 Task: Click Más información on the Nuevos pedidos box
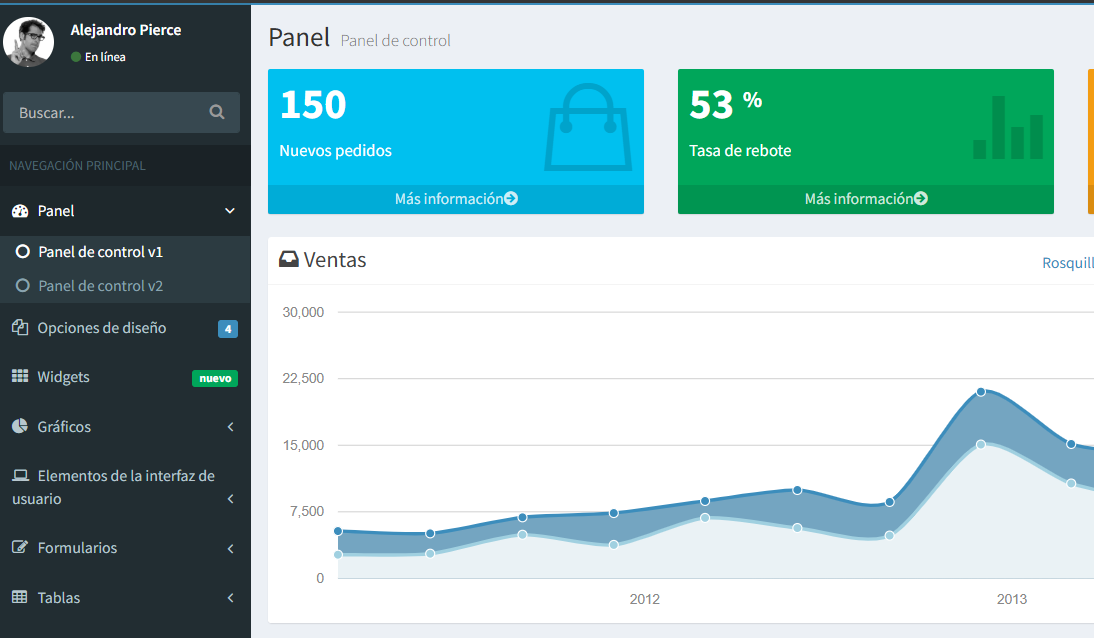pos(455,198)
